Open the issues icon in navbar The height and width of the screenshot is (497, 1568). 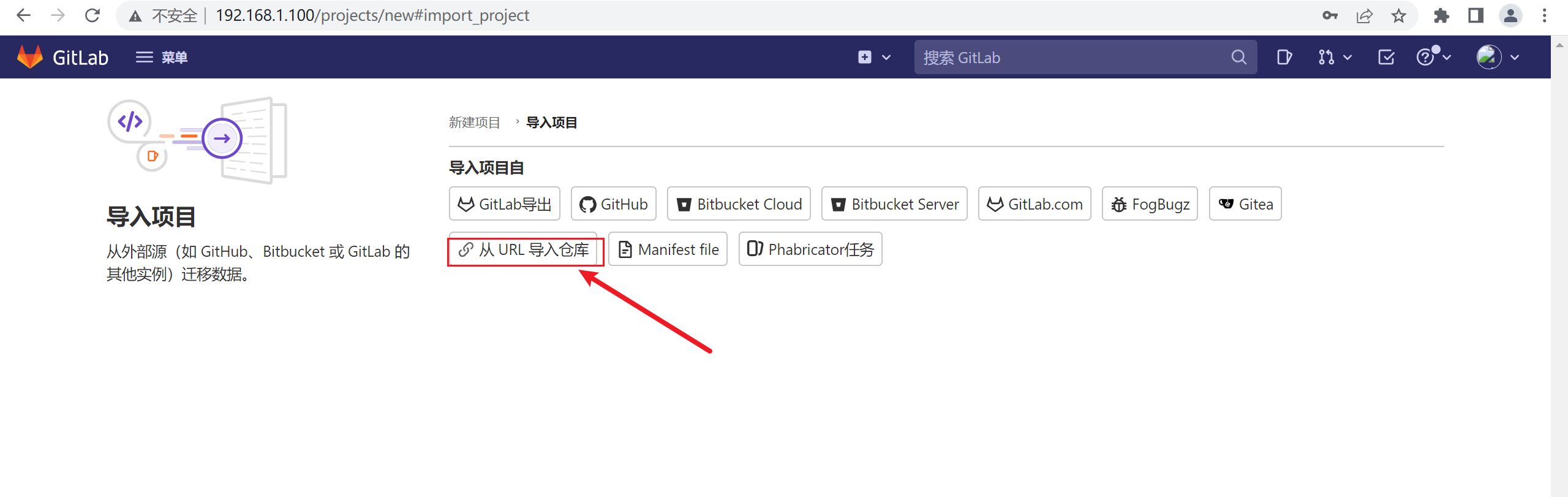tap(1284, 57)
